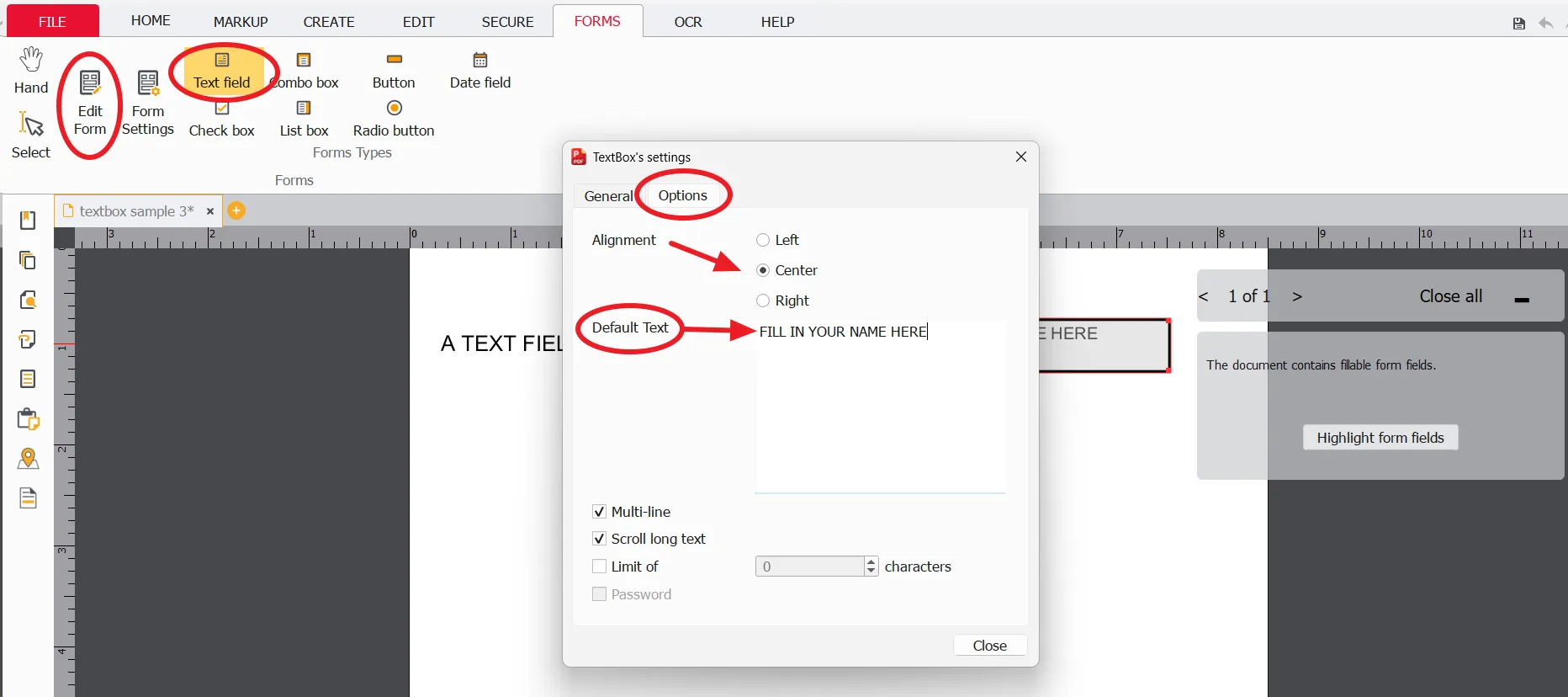Click Highlight form fields button
The image size is (1568, 697).
click(1380, 438)
